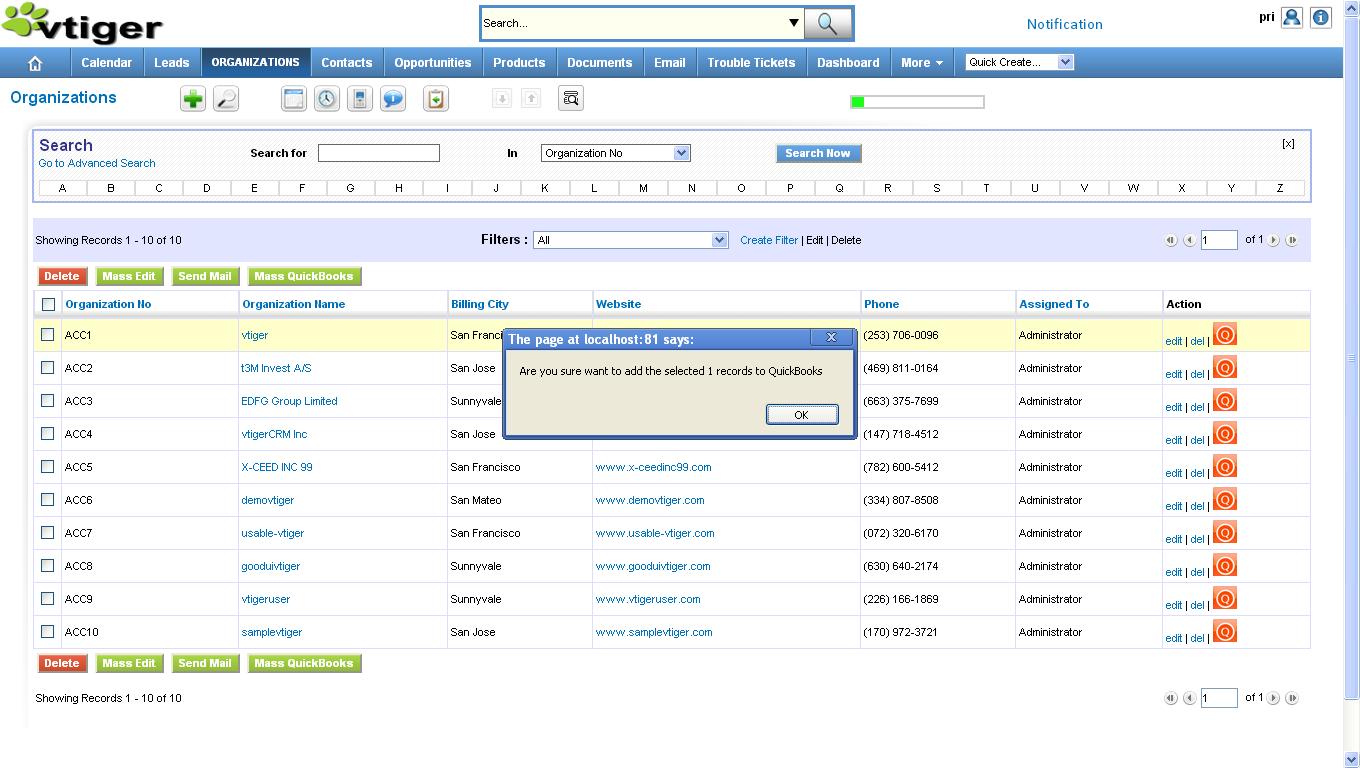This screenshot has height=768, width=1360.
Task: Filter by letter M in alphabet bar
Action: (643, 188)
